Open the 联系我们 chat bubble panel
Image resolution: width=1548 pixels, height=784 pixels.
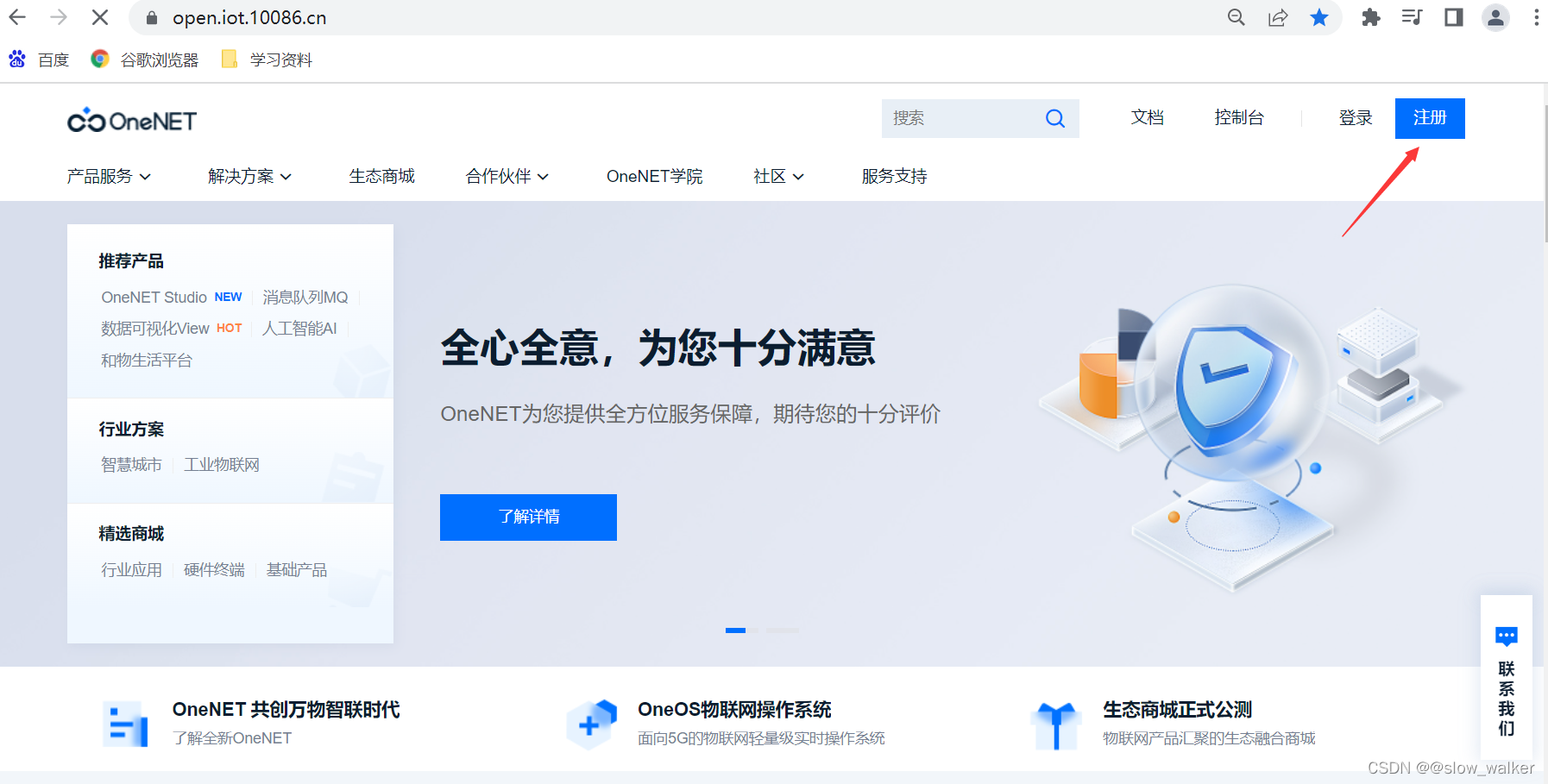click(1507, 636)
